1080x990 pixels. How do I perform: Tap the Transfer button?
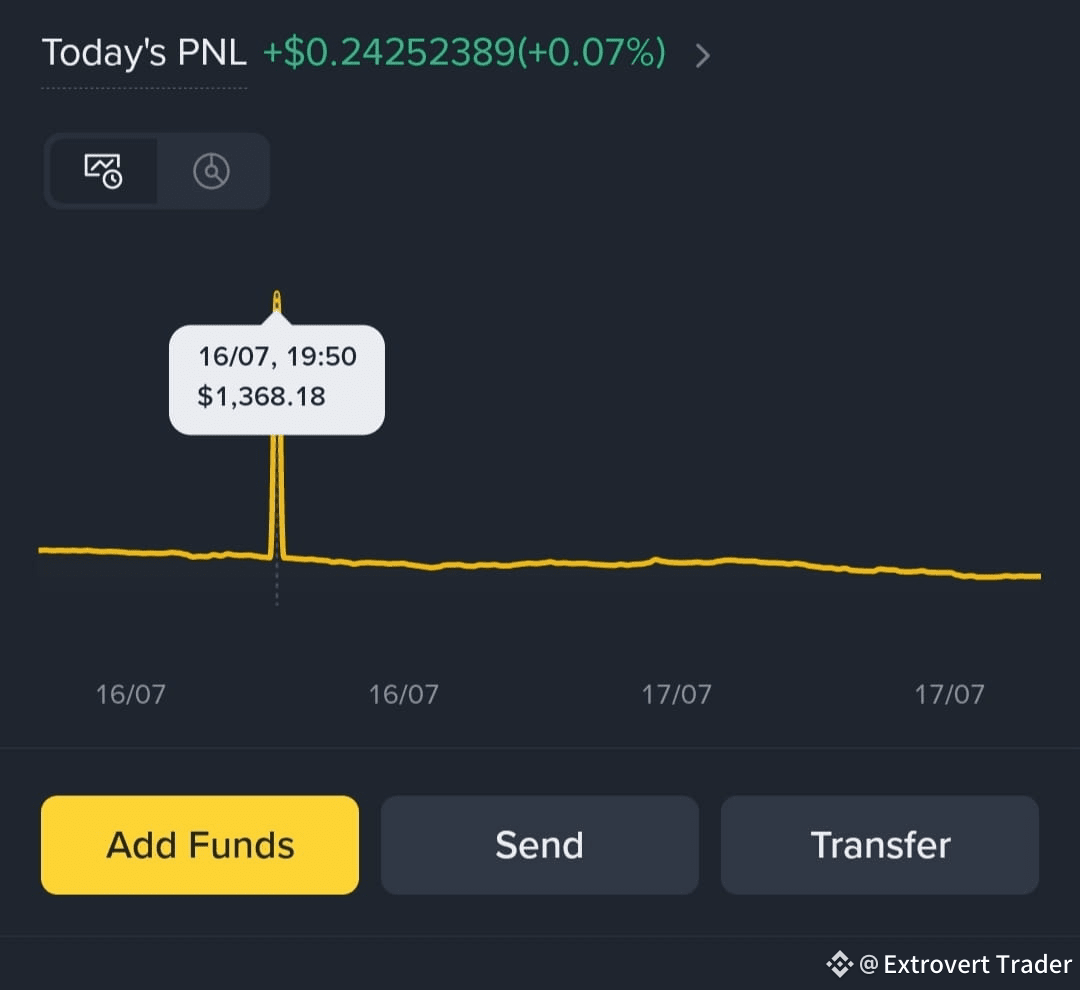pos(880,845)
